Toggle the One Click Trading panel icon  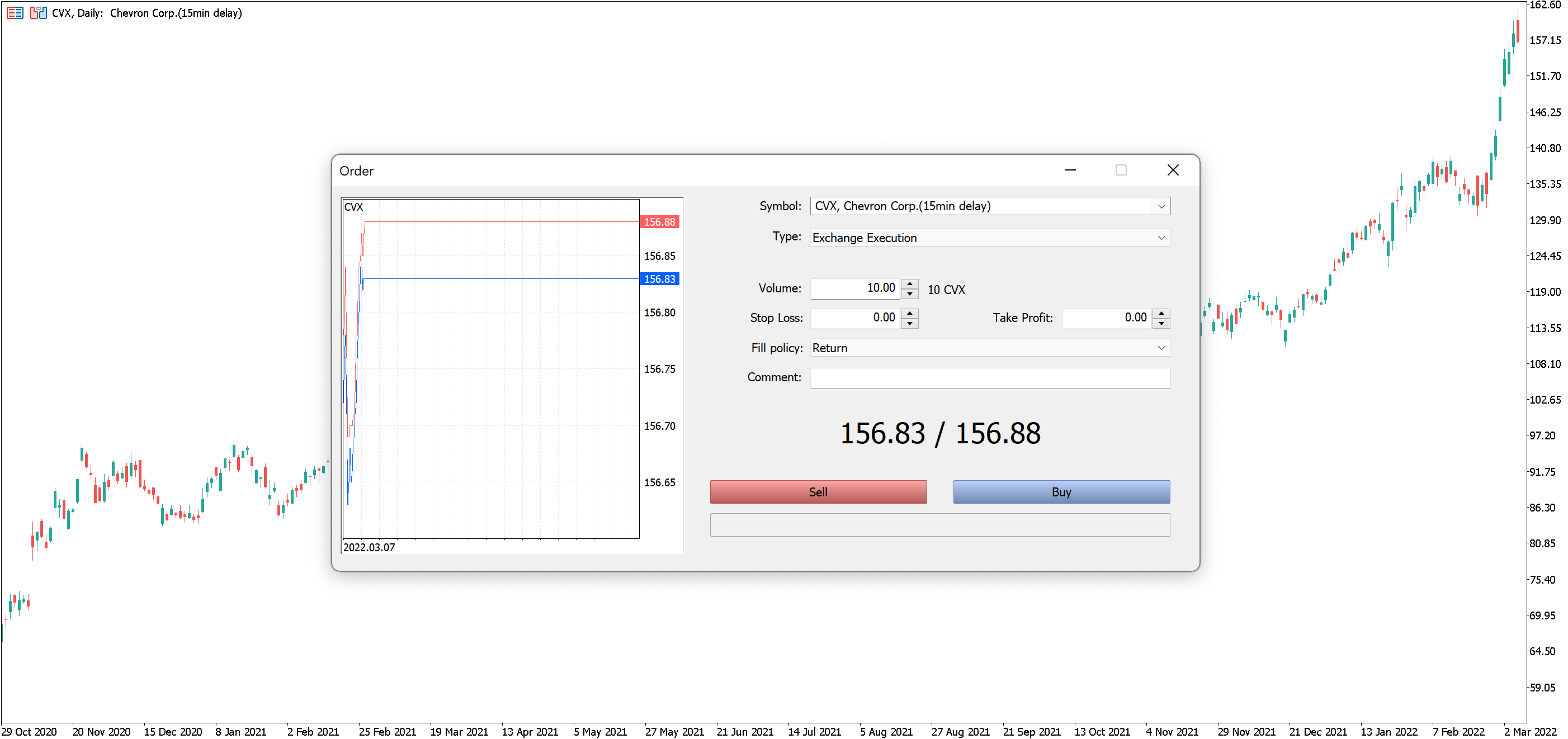tap(39, 13)
